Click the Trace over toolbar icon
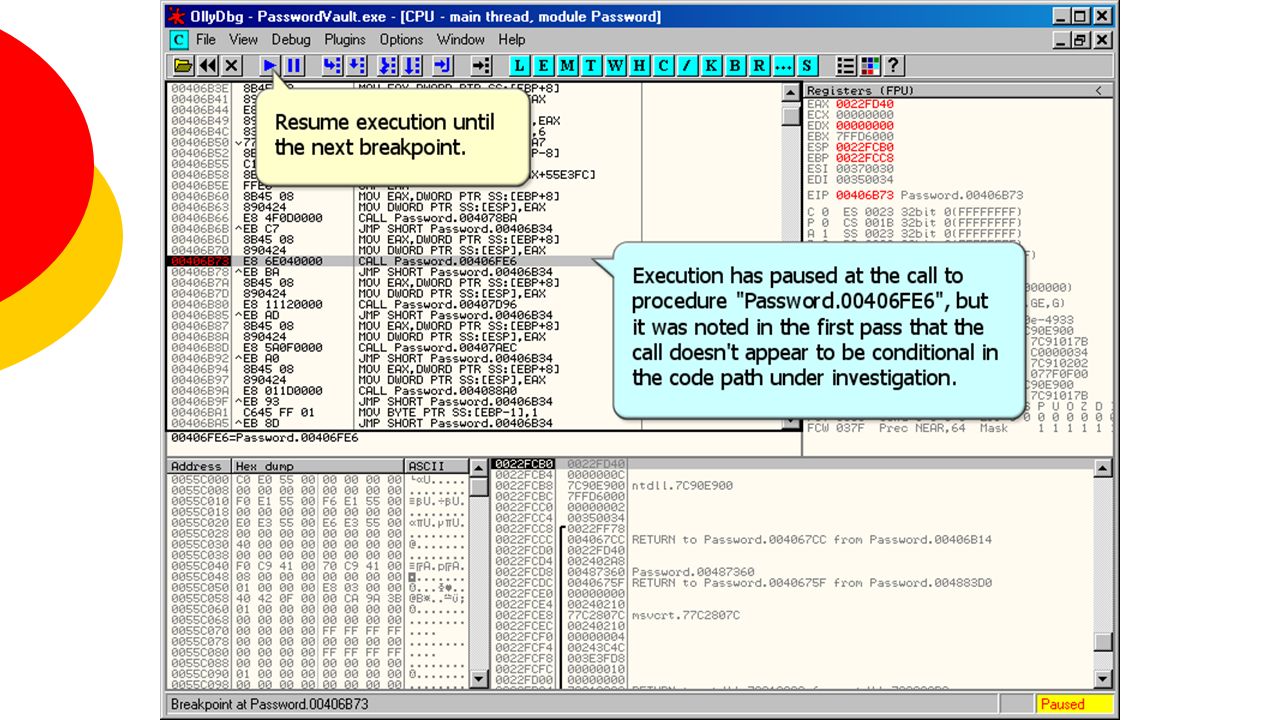Image resolution: width=1280 pixels, height=720 pixels. 412,66
